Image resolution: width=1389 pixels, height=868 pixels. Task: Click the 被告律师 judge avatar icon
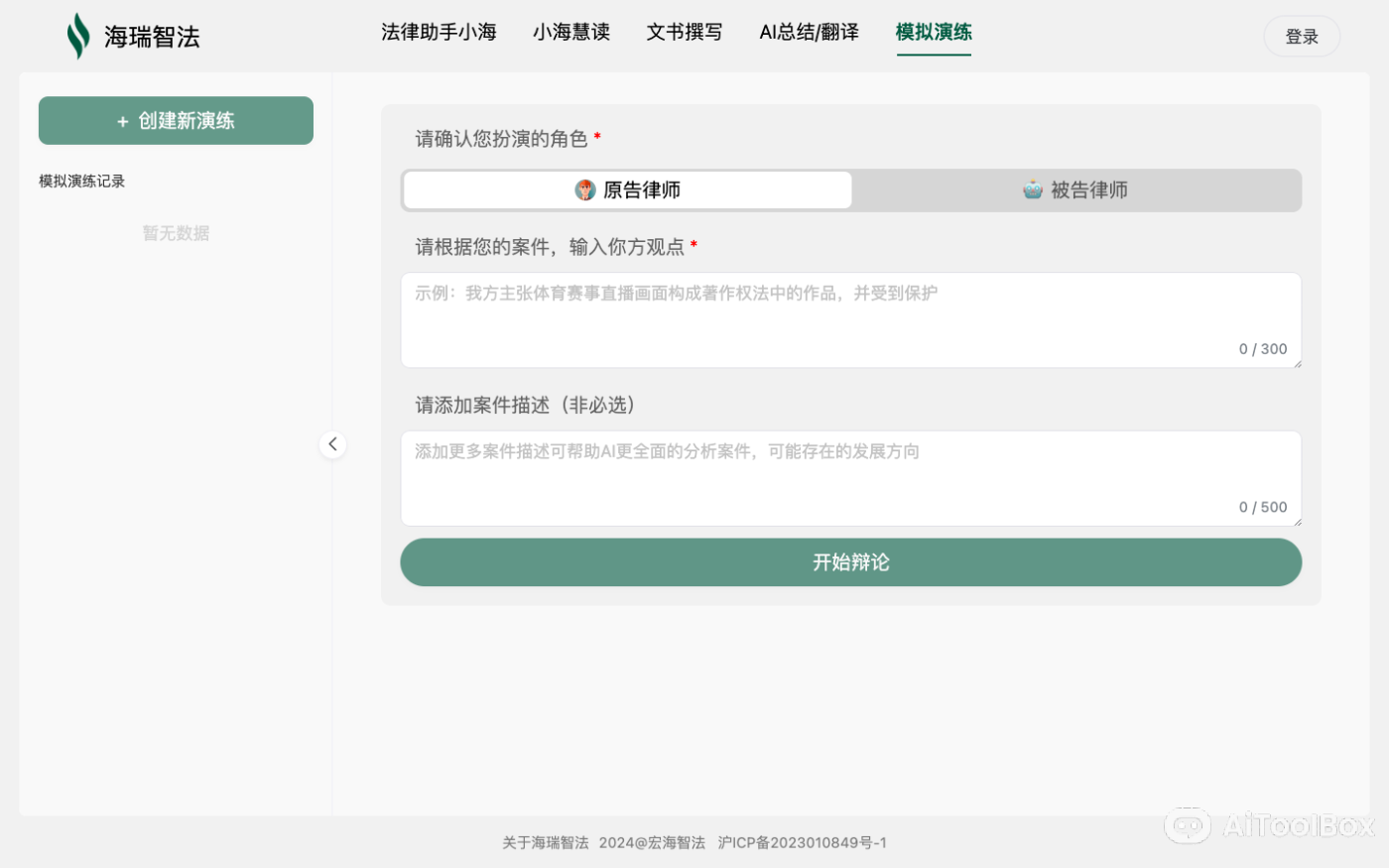pos(1032,189)
